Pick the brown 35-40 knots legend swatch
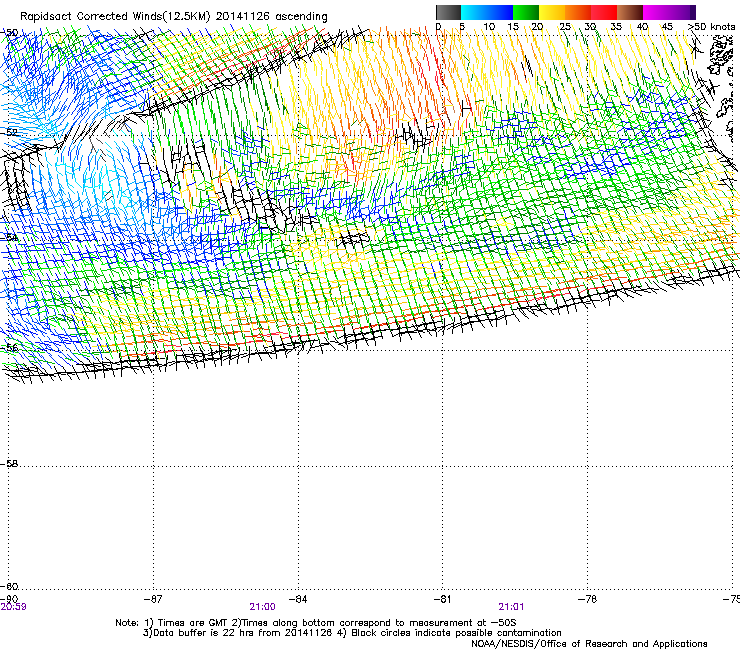Screen dimensions: 740x650 click(x=630, y=12)
